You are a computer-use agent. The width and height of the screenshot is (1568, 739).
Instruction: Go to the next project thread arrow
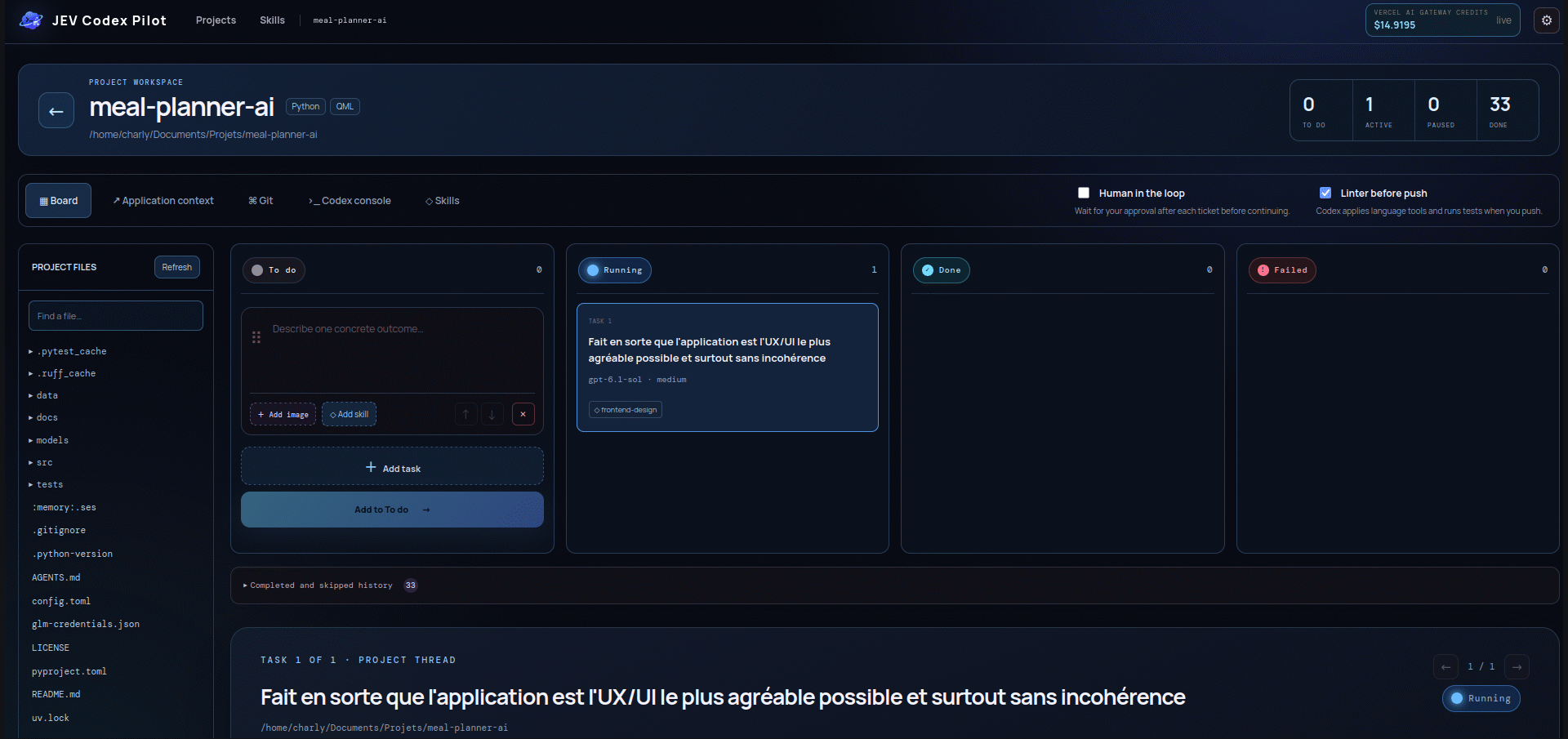[1517, 666]
